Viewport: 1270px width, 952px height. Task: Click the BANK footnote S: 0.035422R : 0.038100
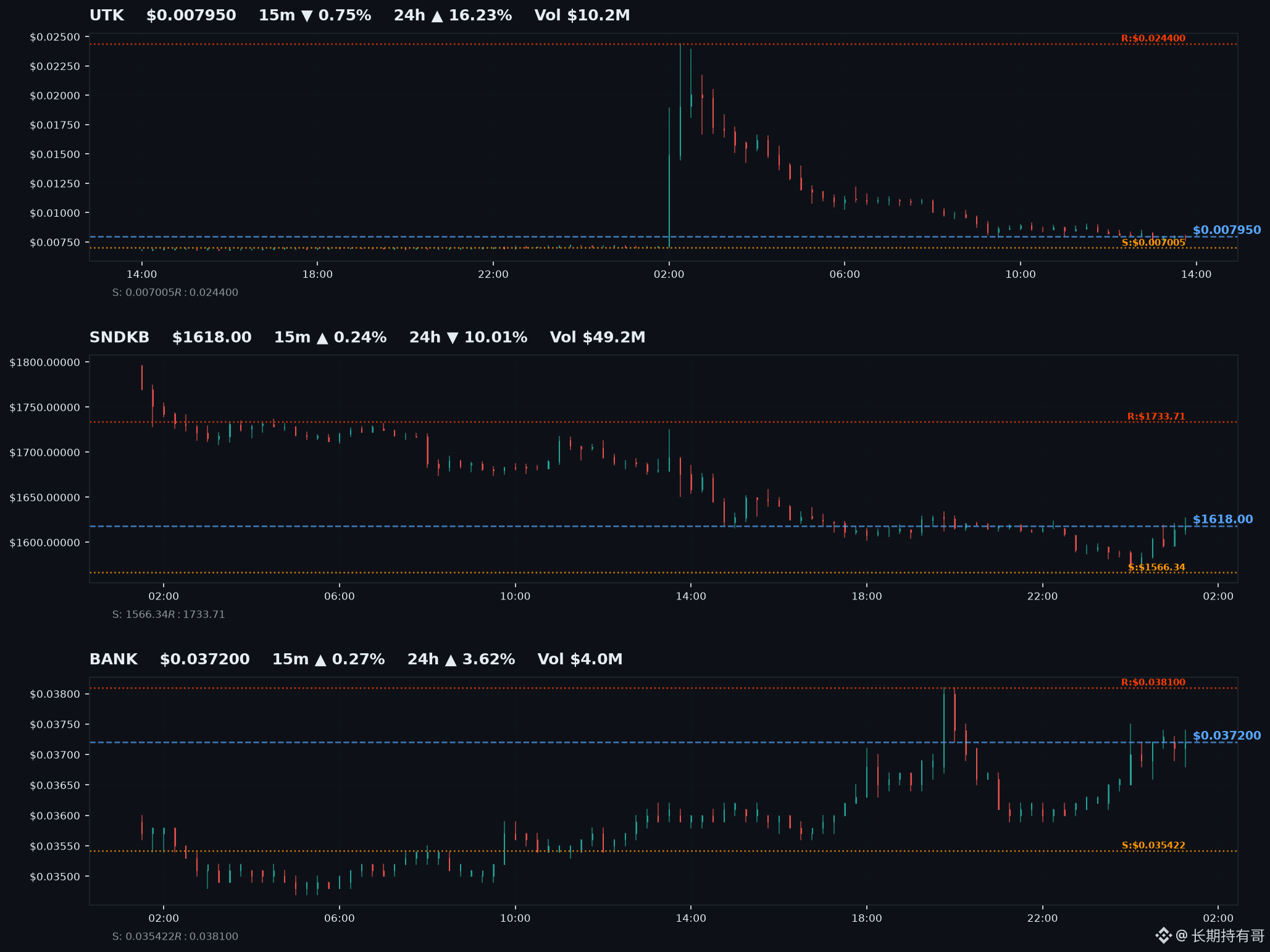click(x=175, y=937)
